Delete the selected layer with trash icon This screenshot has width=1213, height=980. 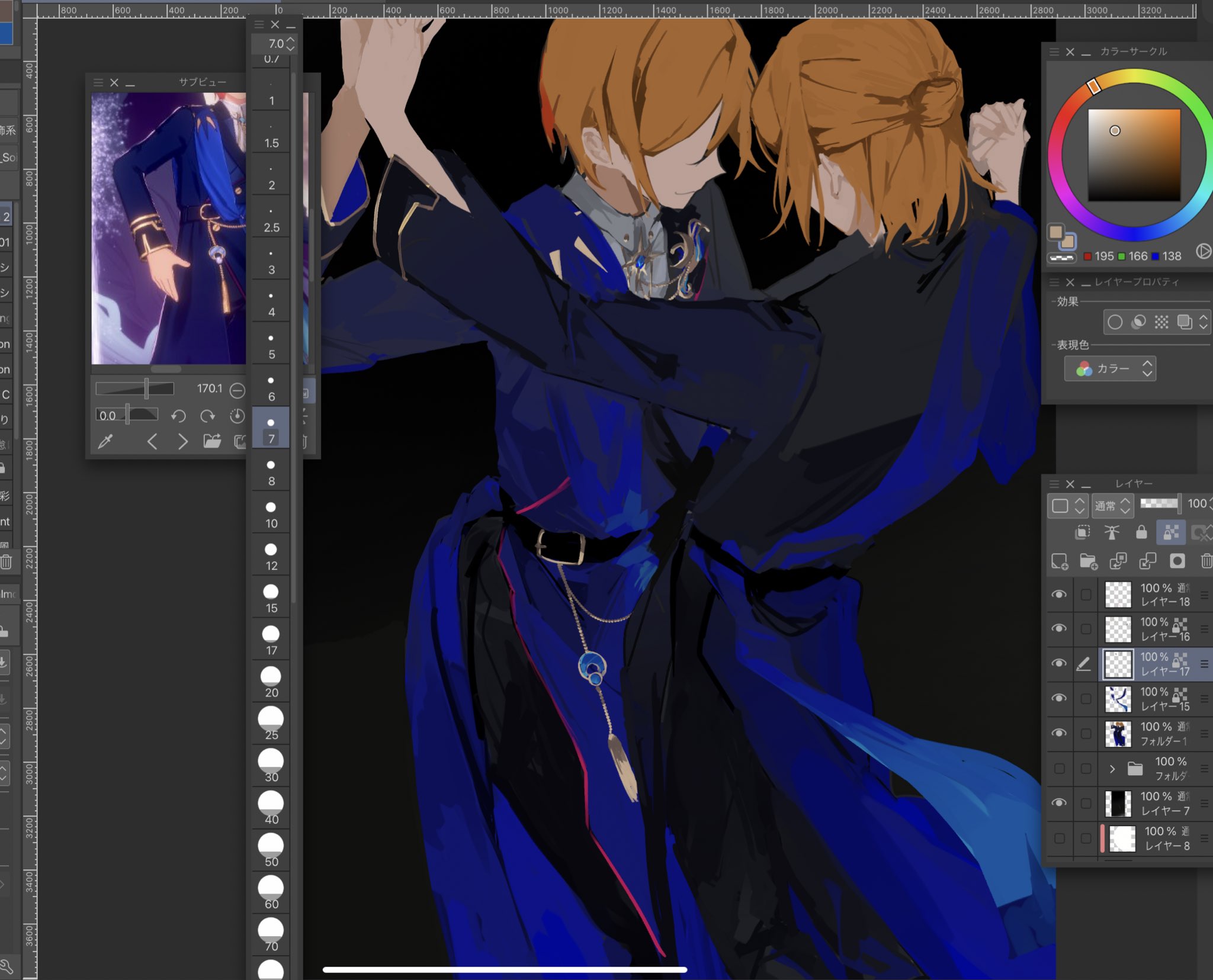click(1206, 561)
